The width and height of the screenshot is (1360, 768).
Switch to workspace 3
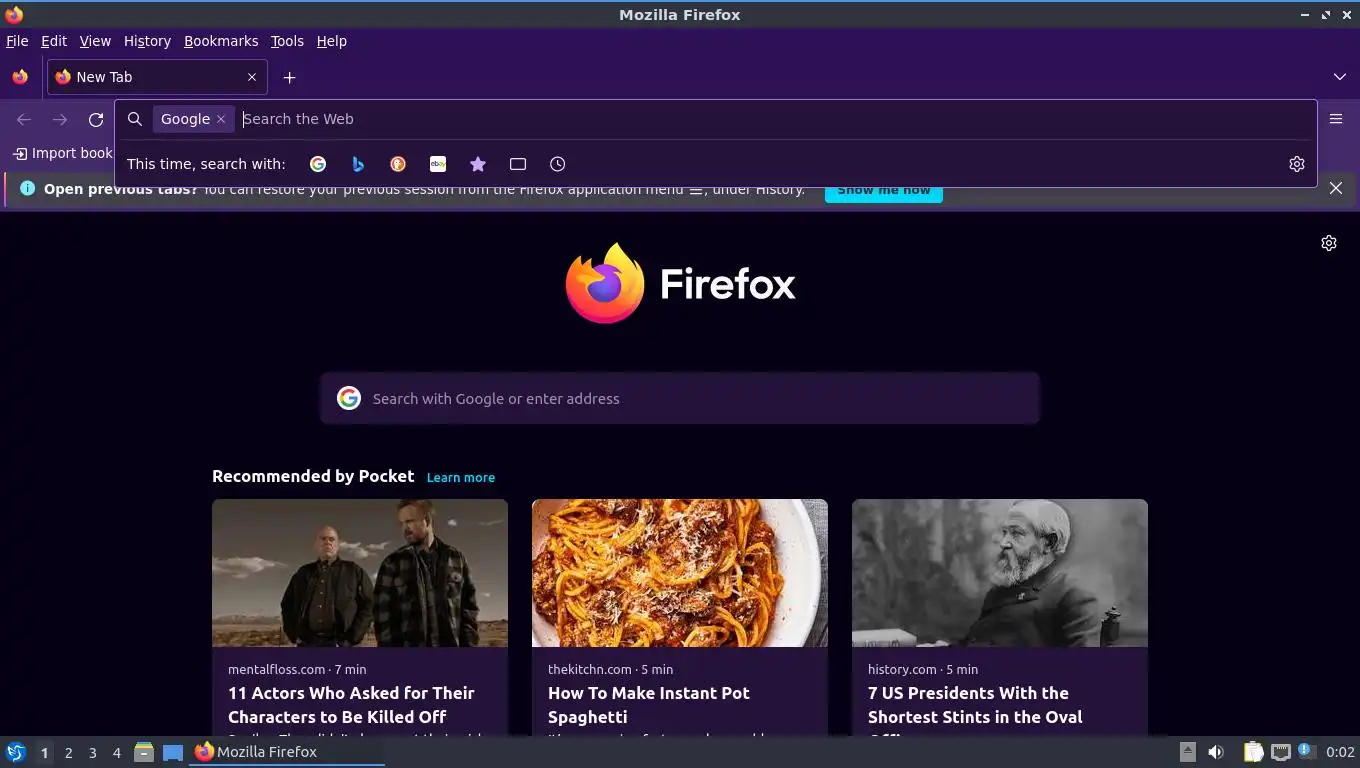pyautogui.click(x=92, y=753)
